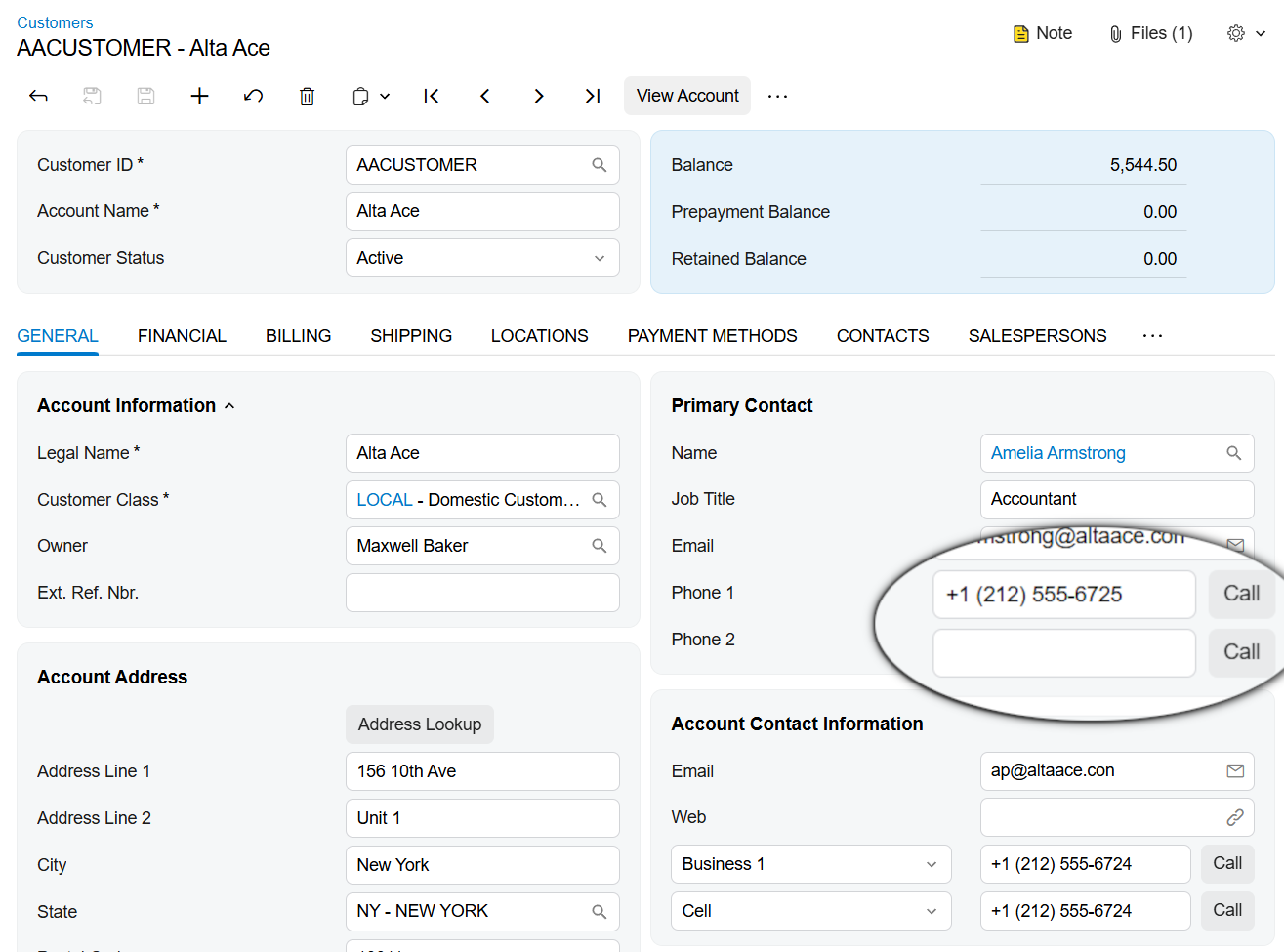Open the settings gear menu
Screen dimensions: 1284x952
coord(1246,33)
